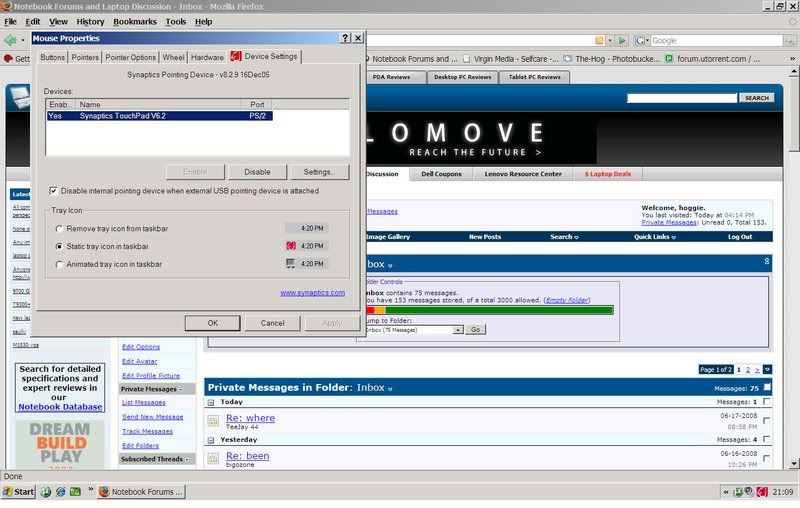This screenshot has width=800, height=508.
Task: Click the Empty Folder link
Action: [566, 300]
